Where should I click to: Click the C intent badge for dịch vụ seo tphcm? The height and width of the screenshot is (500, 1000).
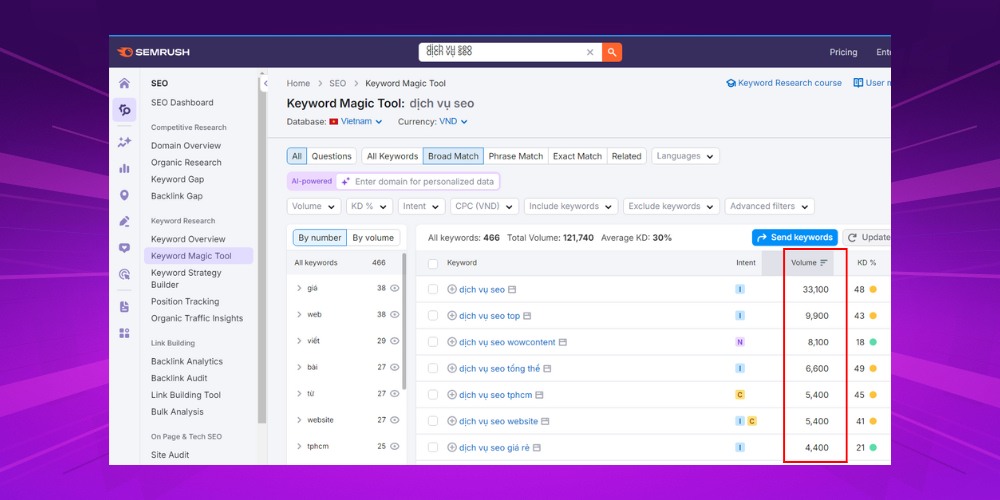coord(740,395)
